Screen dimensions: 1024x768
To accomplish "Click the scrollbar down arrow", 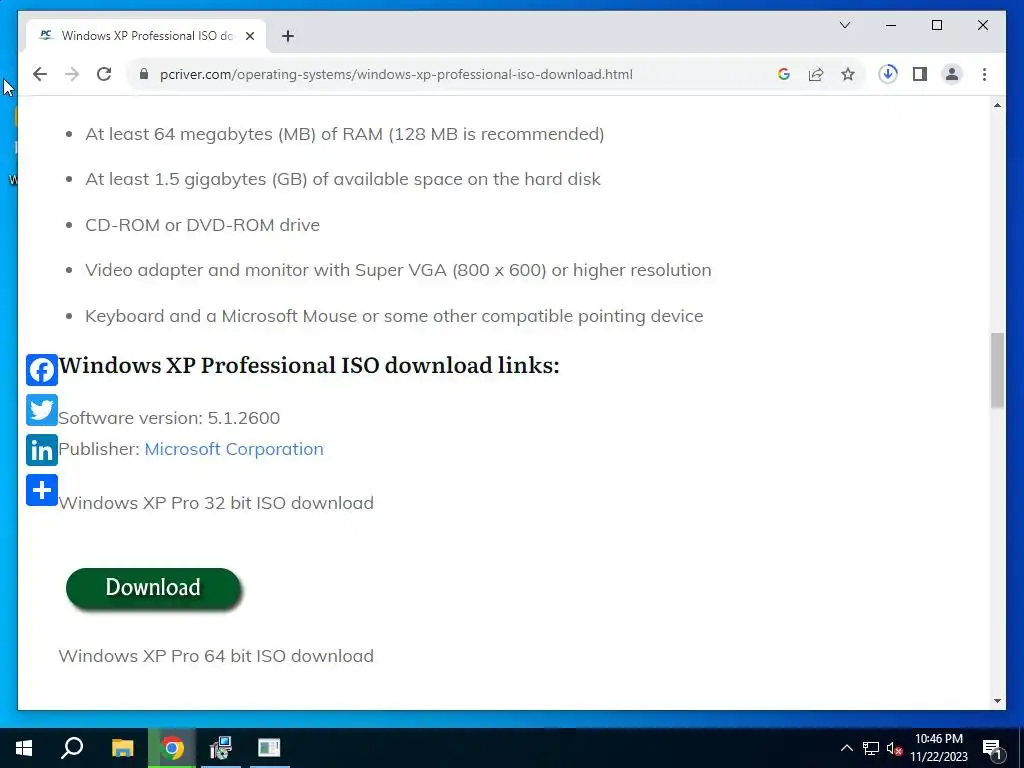I will point(997,701).
